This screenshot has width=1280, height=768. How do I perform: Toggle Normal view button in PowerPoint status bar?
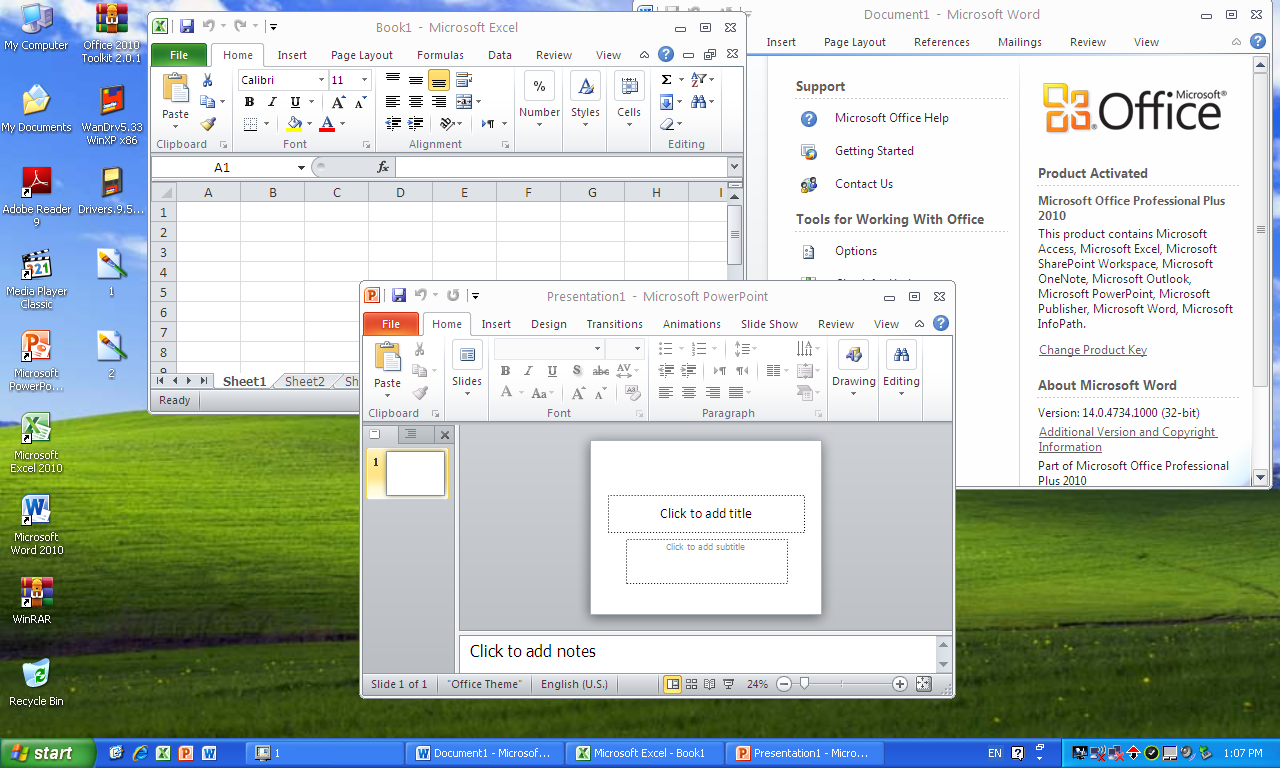672,684
